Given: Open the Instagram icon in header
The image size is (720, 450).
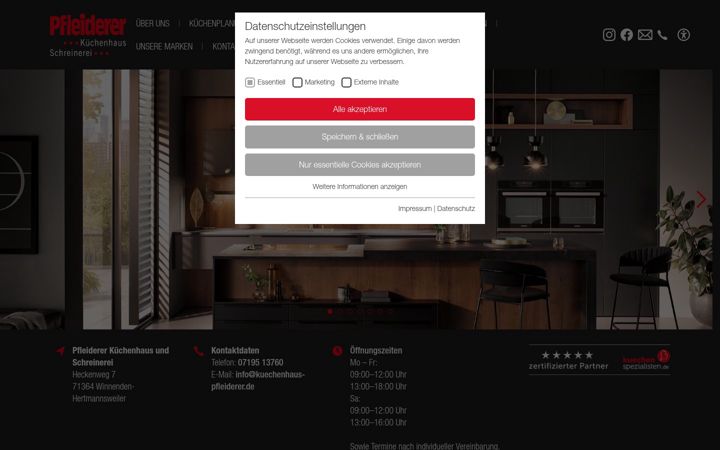Looking at the screenshot, I should 609,35.
